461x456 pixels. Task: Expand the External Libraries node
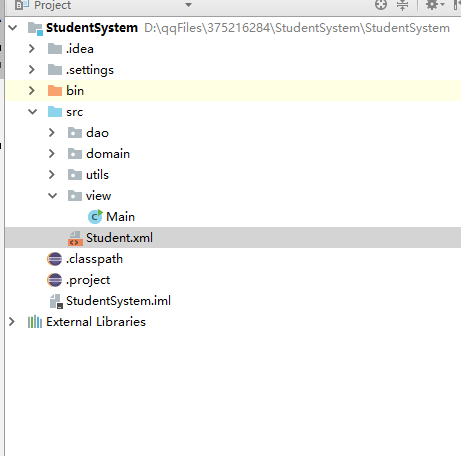pyautogui.click(x=12, y=322)
